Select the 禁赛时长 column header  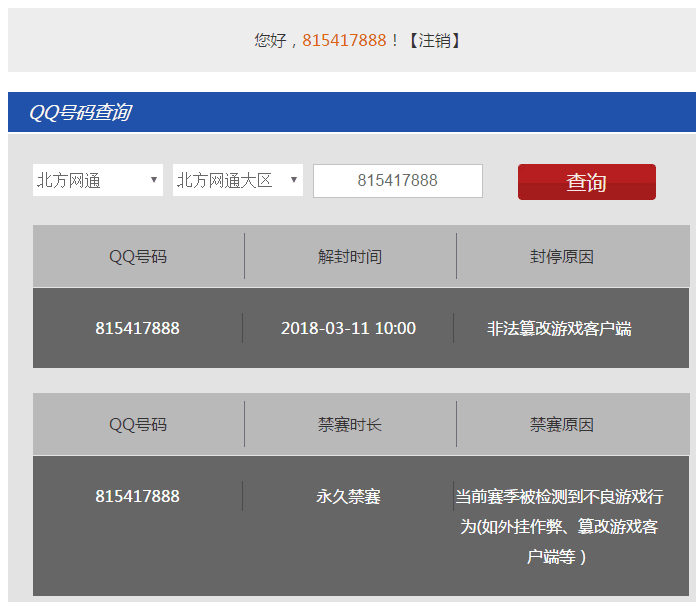[x=350, y=425]
